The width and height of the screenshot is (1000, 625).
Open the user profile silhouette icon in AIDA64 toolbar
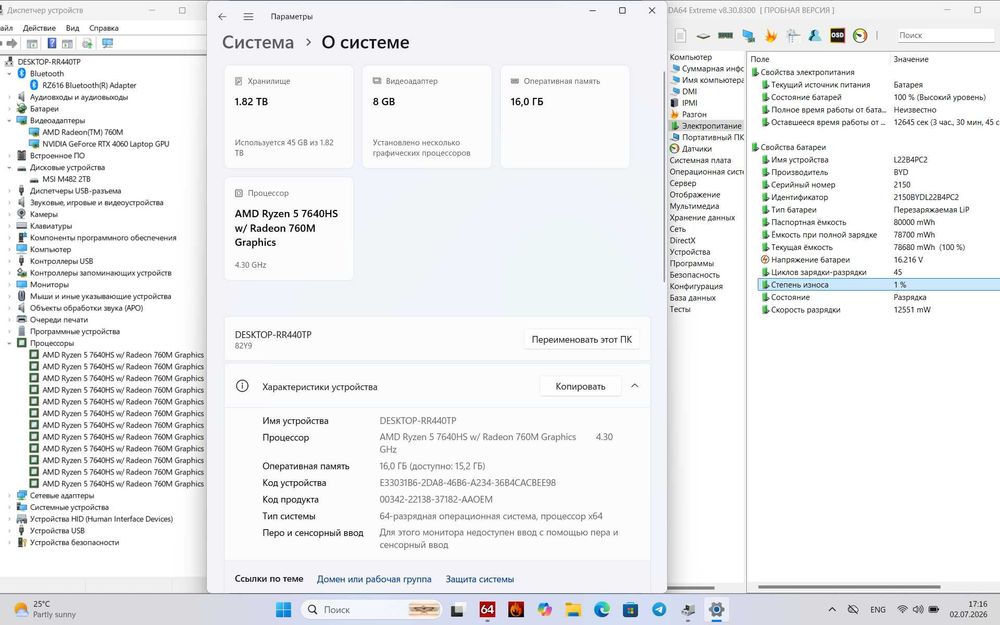click(x=814, y=36)
